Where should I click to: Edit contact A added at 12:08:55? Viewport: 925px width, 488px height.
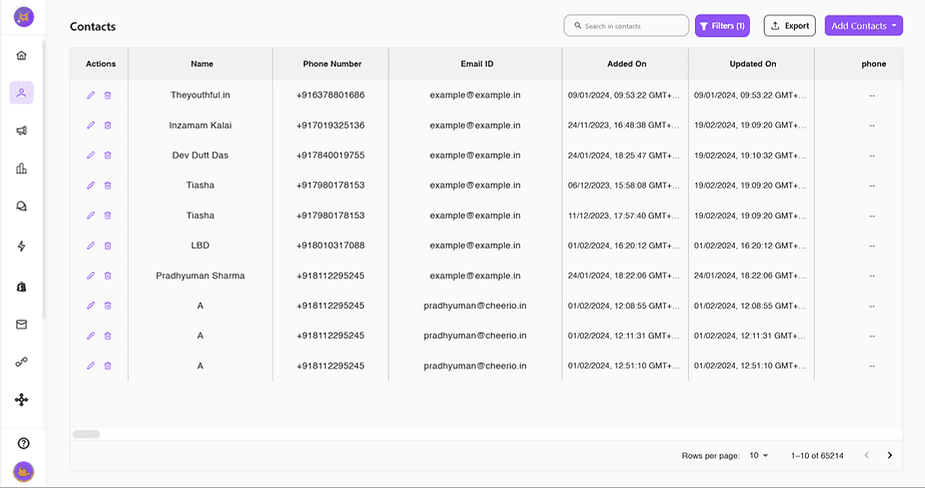tap(91, 306)
